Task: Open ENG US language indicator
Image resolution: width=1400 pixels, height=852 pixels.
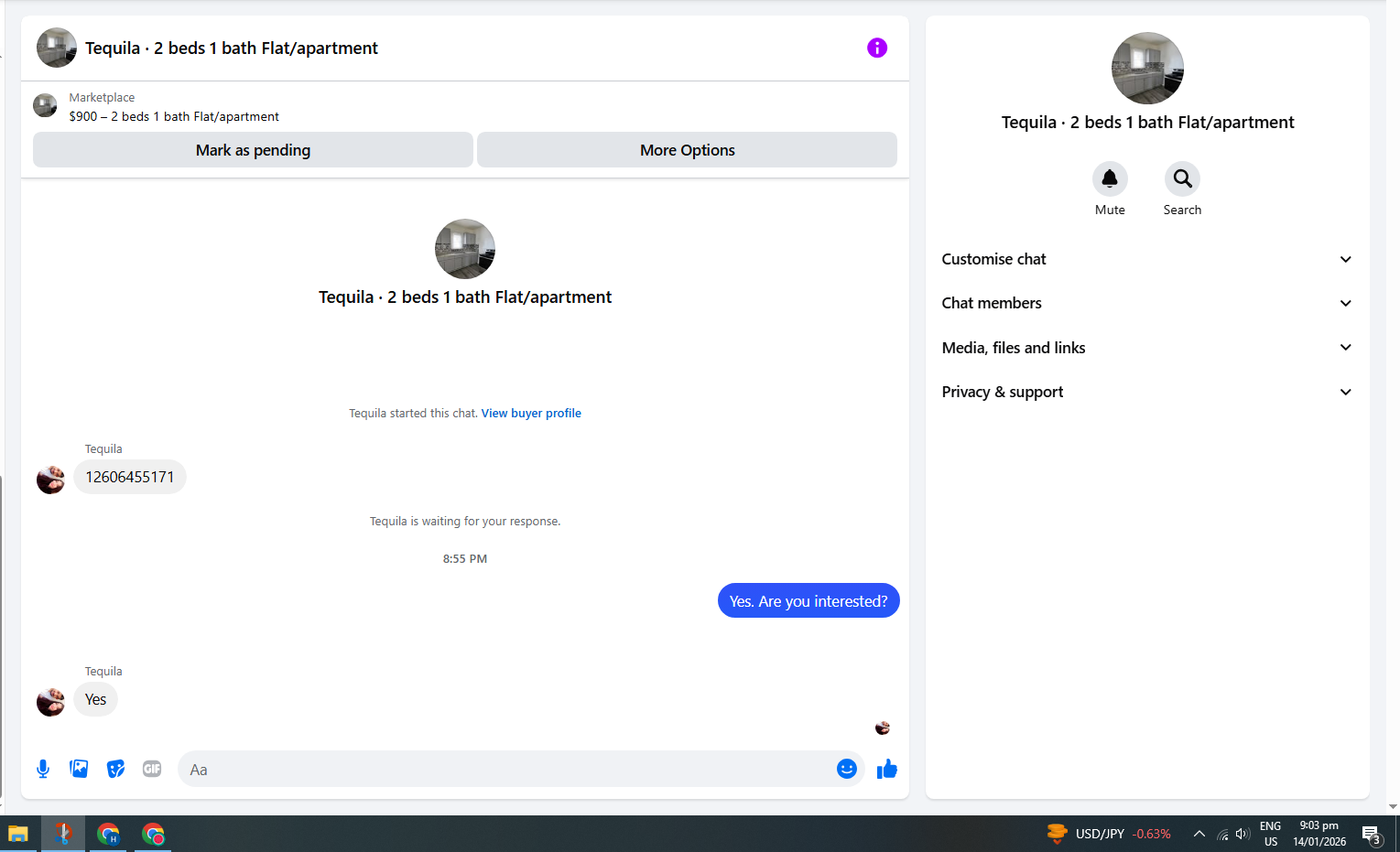Action: point(1271,834)
